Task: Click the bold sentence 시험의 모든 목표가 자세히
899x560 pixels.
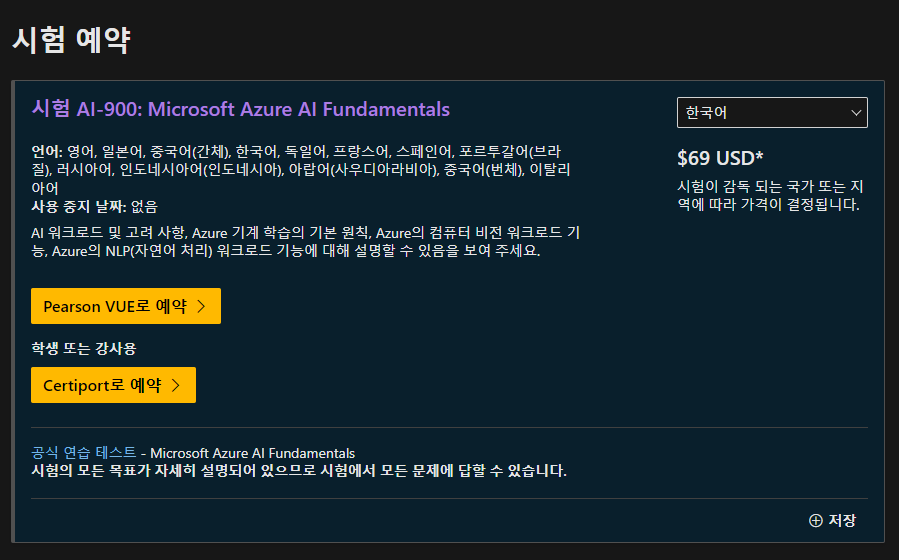Action: [299, 471]
